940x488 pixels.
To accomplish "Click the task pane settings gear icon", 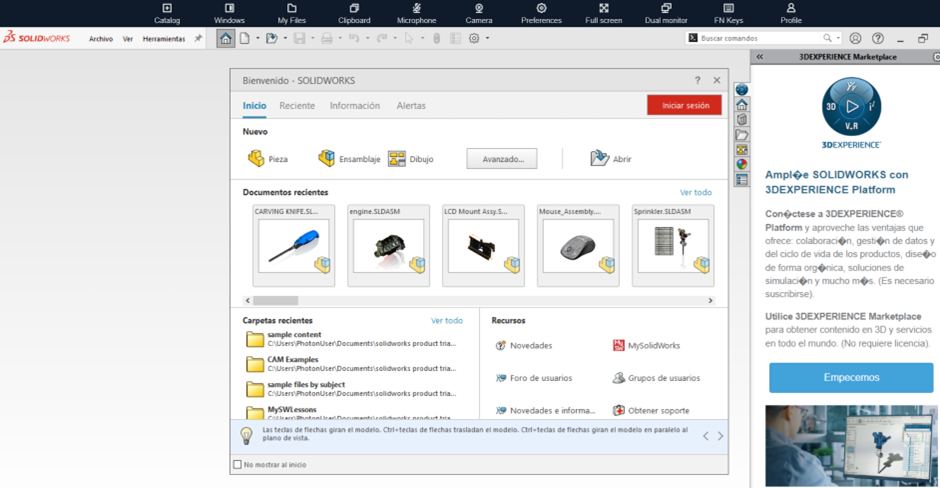I will (x=936, y=57).
